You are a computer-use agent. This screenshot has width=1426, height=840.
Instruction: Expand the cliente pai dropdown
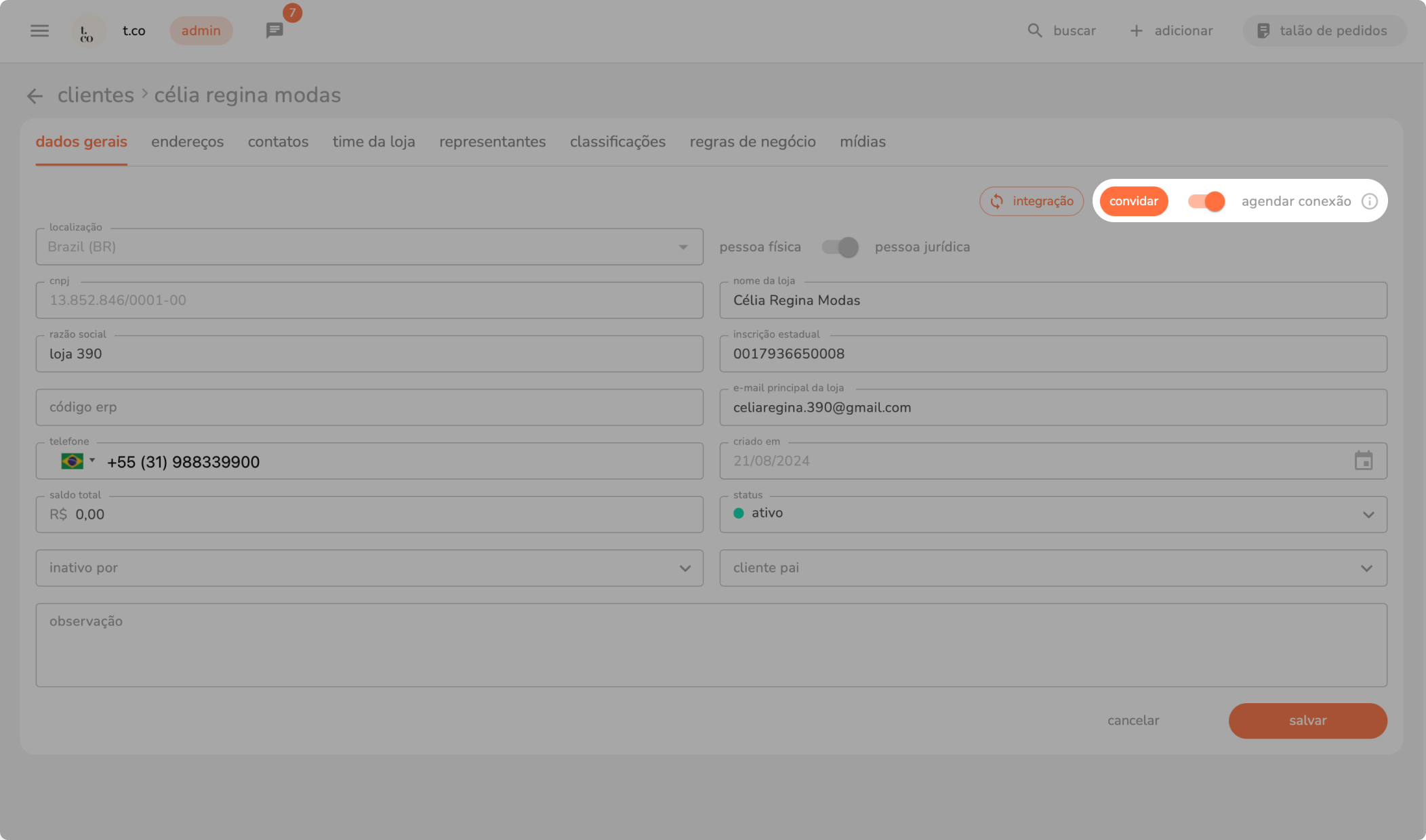point(1366,568)
